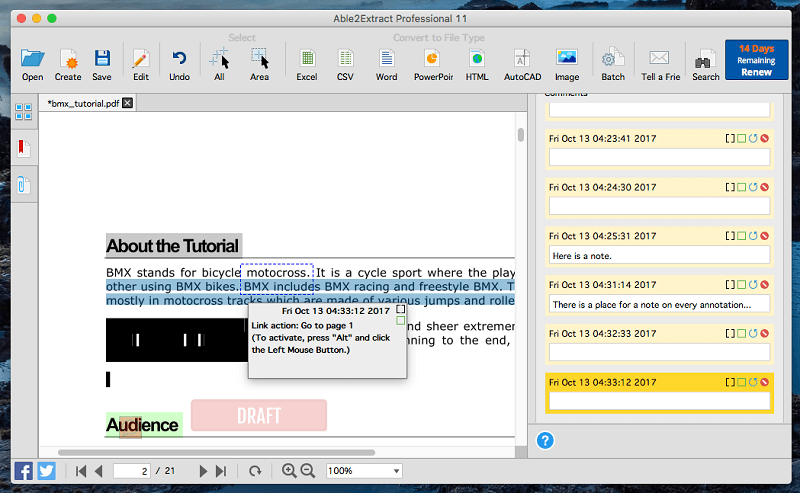Click empty note field of 04:24:30 comment

coord(659,207)
